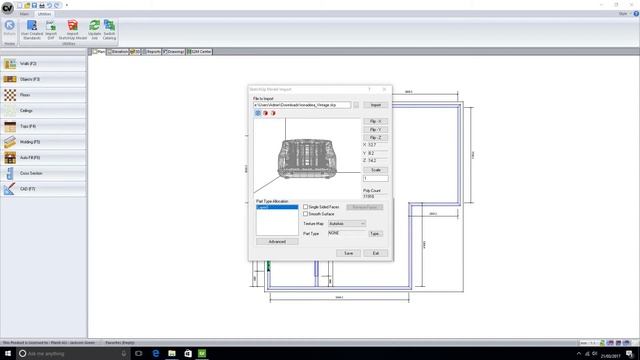The height and width of the screenshot is (360, 640).
Task: Select CAD (F7) in the sidebar
Action: click(43, 189)
